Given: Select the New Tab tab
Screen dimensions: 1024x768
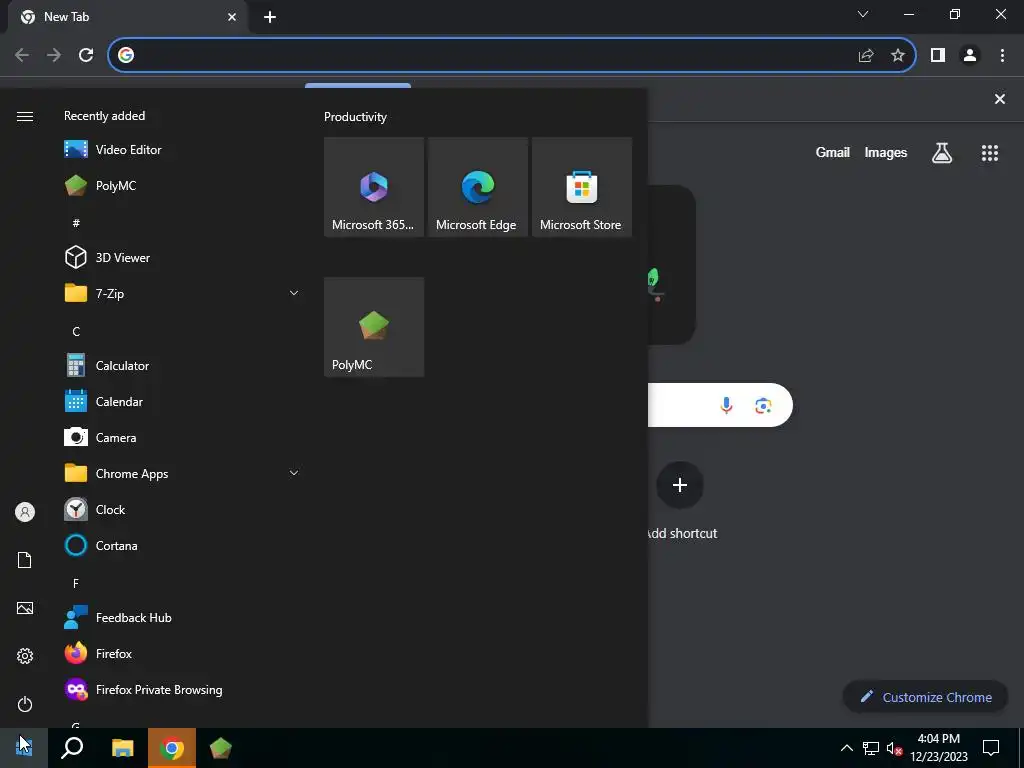Looking at the screenshot, I should [127, 17].
